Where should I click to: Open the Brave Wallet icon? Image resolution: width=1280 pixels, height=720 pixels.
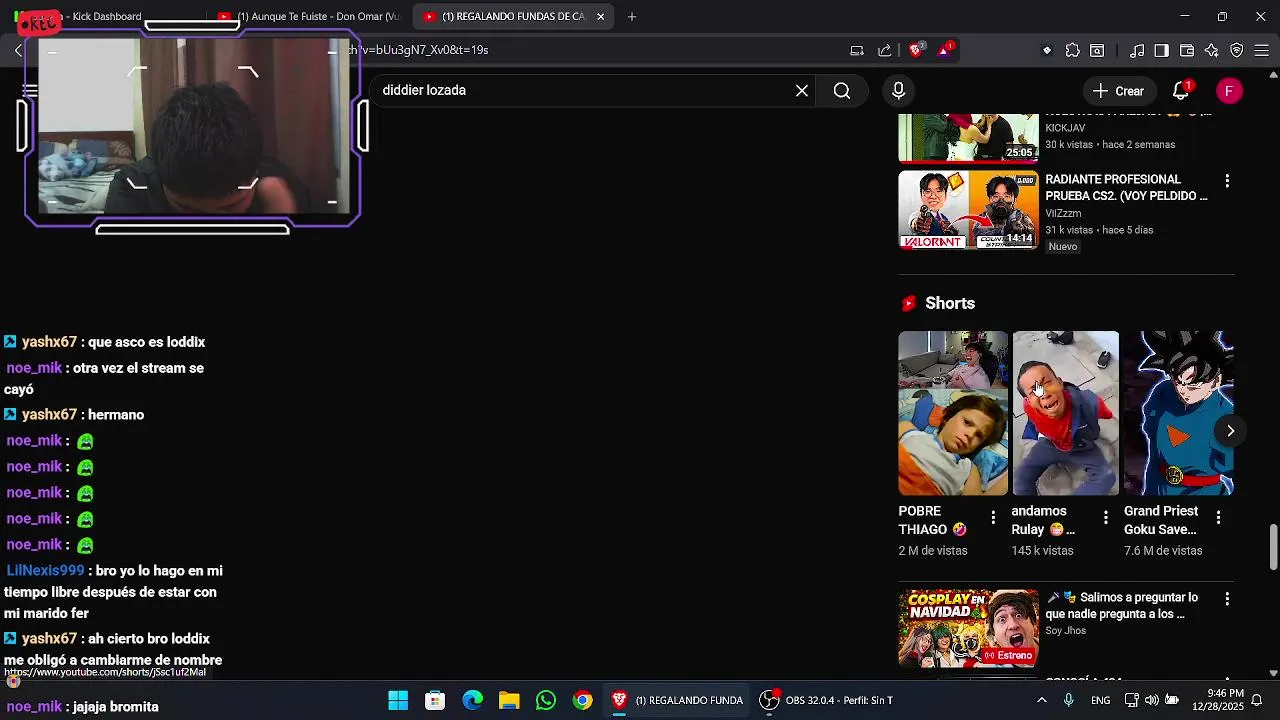[x=1187, y=50]
